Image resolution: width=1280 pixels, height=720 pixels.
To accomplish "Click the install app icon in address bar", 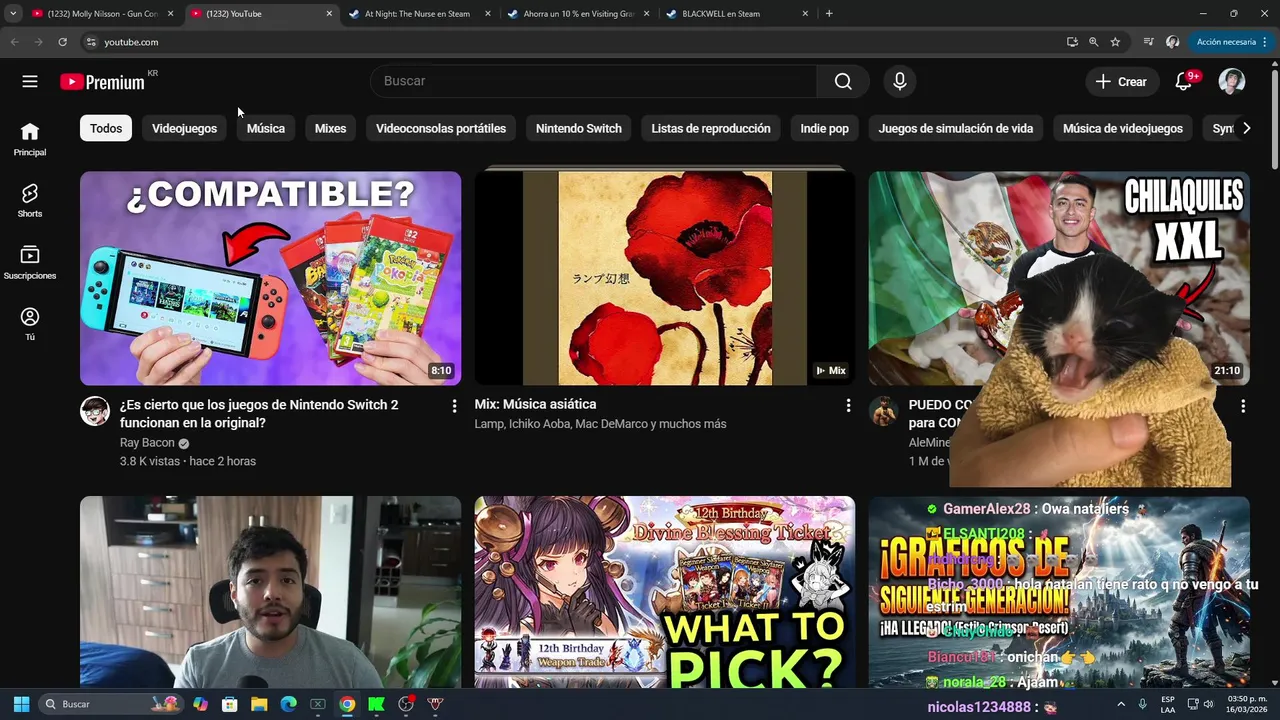I will pos(1072,42).
